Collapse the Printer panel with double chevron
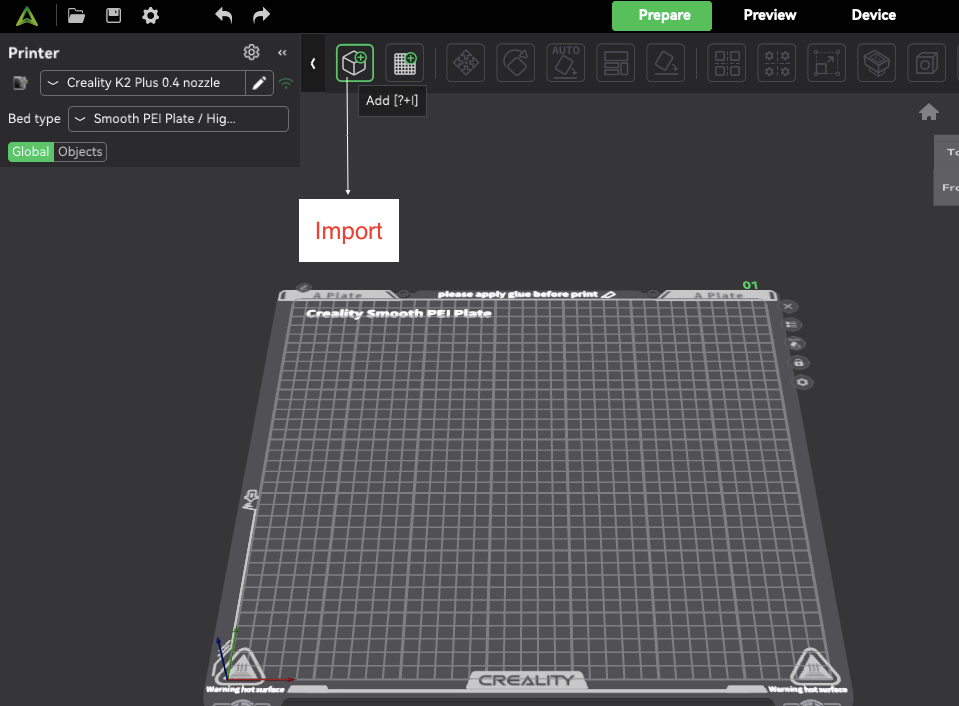959x706 pixels. 283,53
